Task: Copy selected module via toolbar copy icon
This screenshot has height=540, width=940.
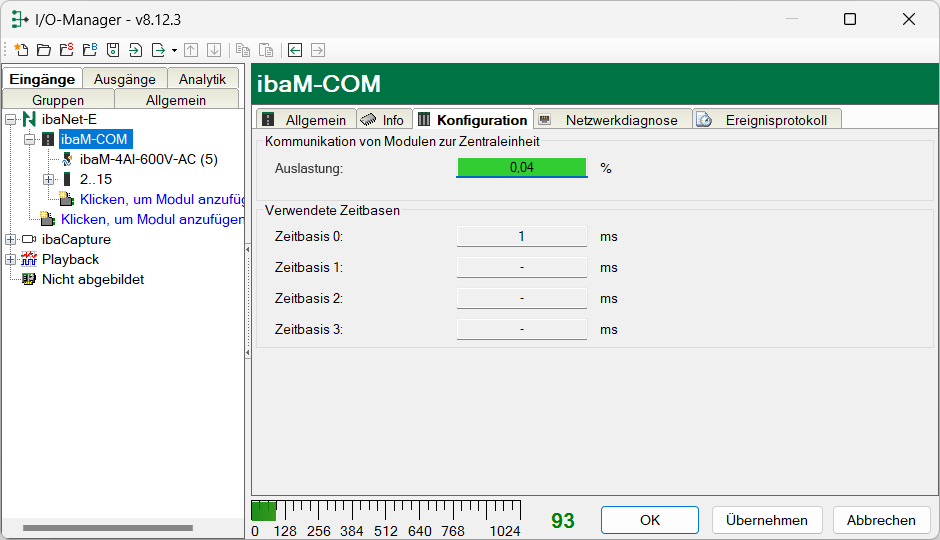Action: pyautogui.click(x=243, y=50)
